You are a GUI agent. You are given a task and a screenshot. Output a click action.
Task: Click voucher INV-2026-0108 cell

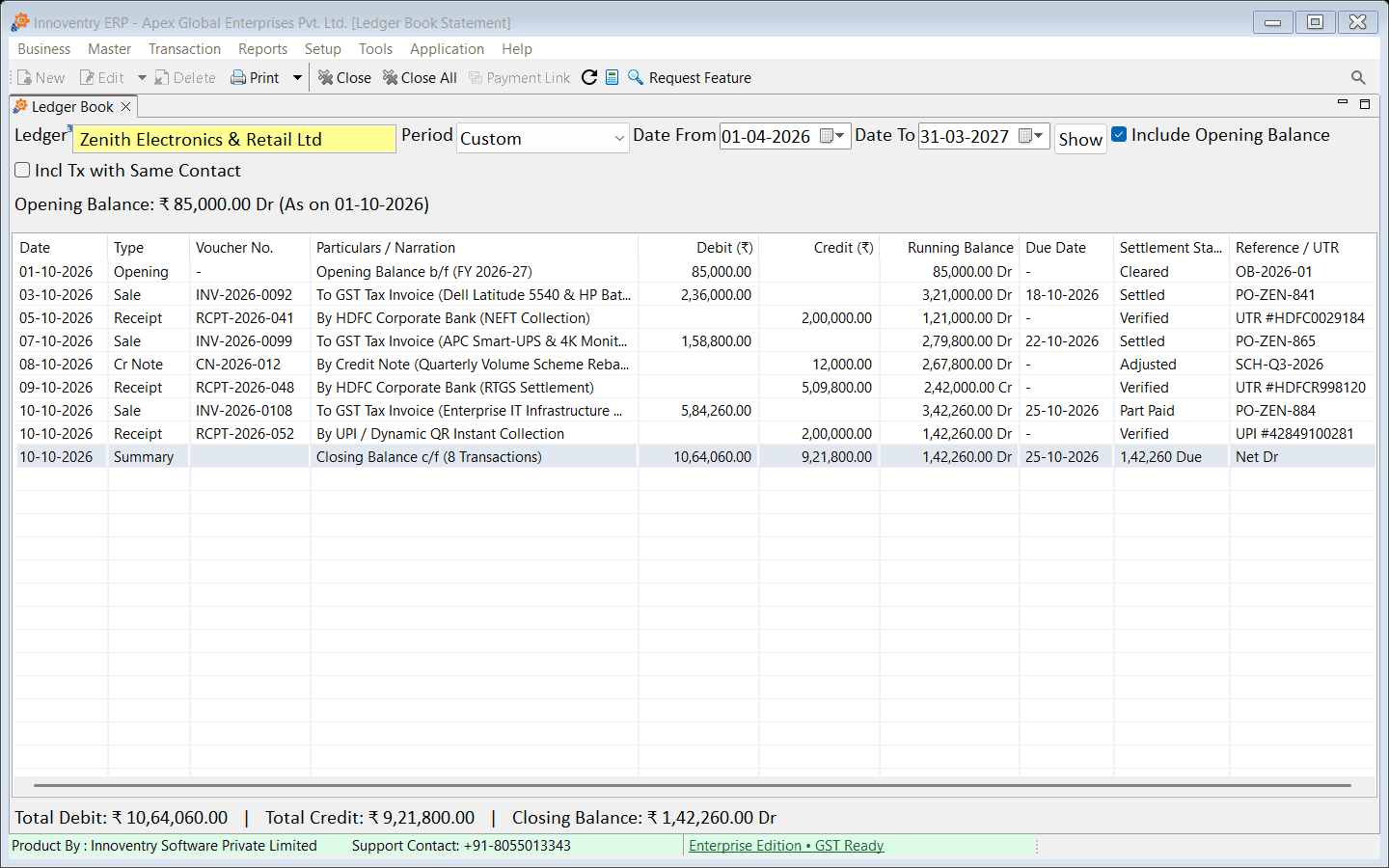coord(250,411)
